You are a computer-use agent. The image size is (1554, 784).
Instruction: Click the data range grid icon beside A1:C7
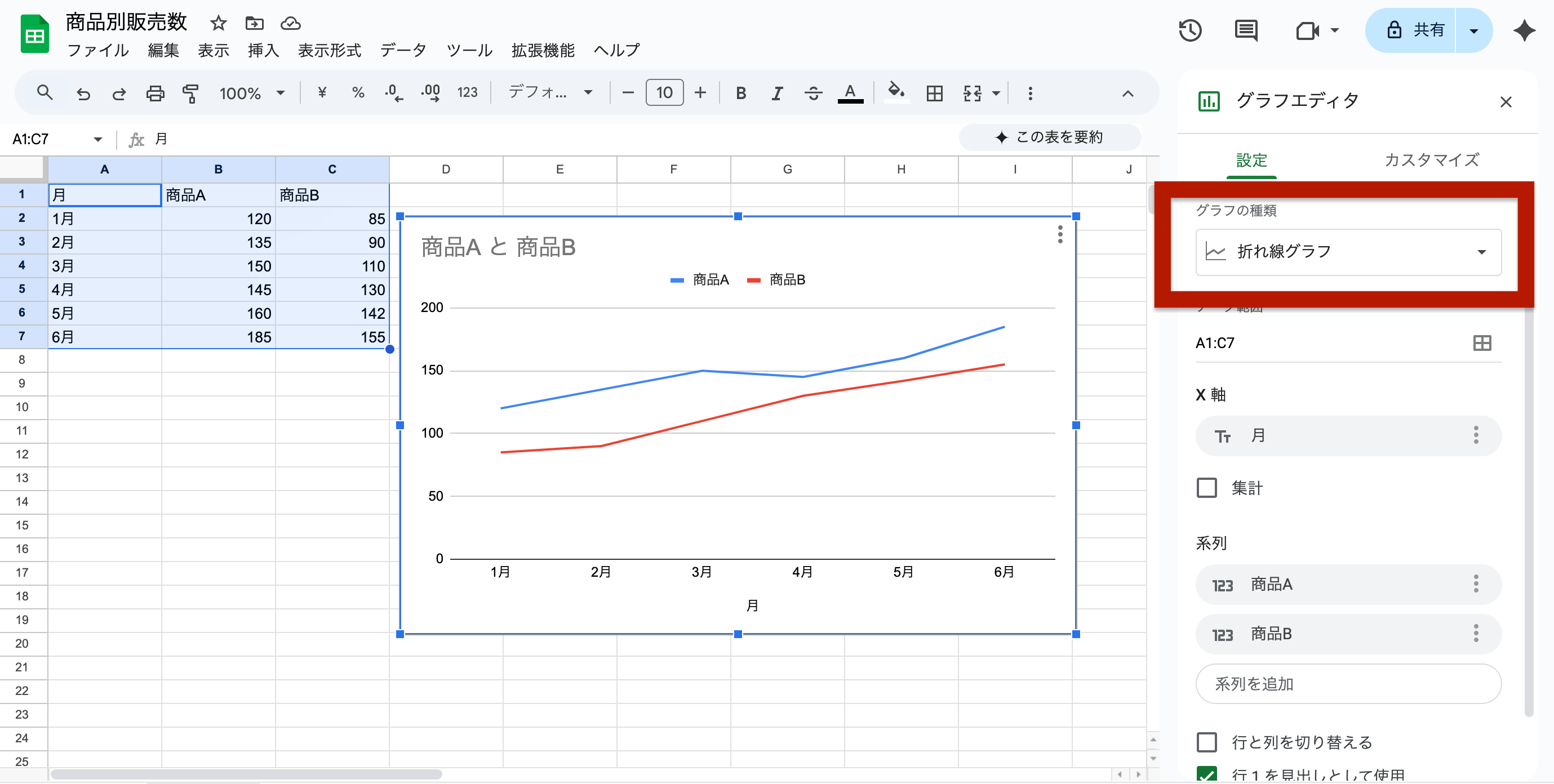(x=1482, y=342)
